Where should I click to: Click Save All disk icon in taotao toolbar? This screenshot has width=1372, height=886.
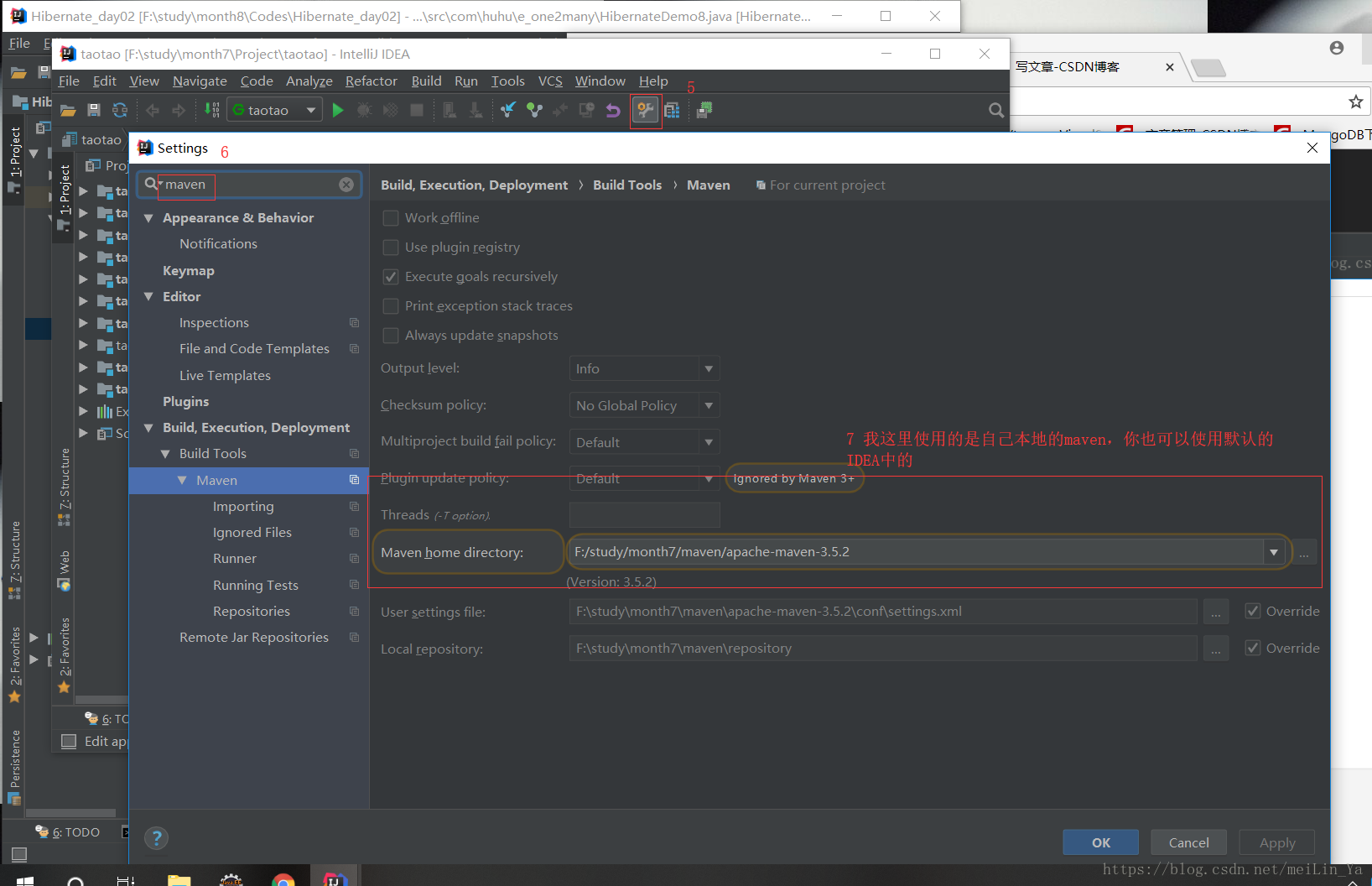pos(94,110)
